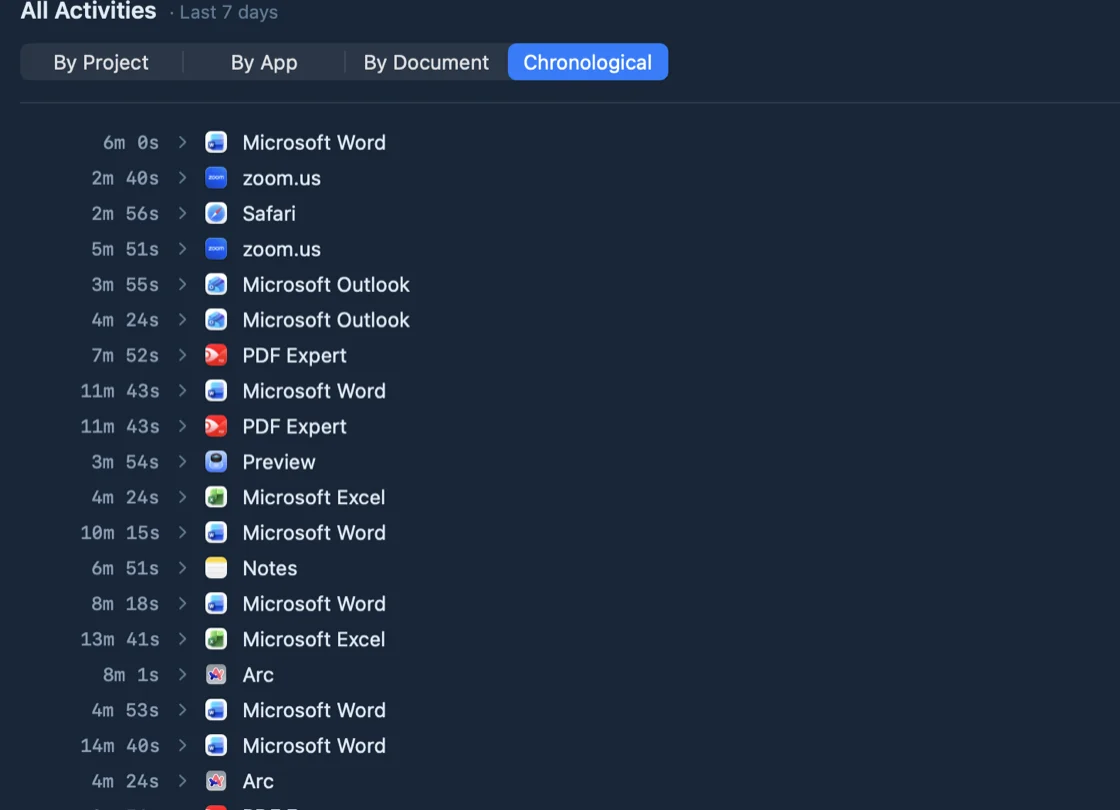
Task: Switch to the By Project tab
Action: coord(101,62)
